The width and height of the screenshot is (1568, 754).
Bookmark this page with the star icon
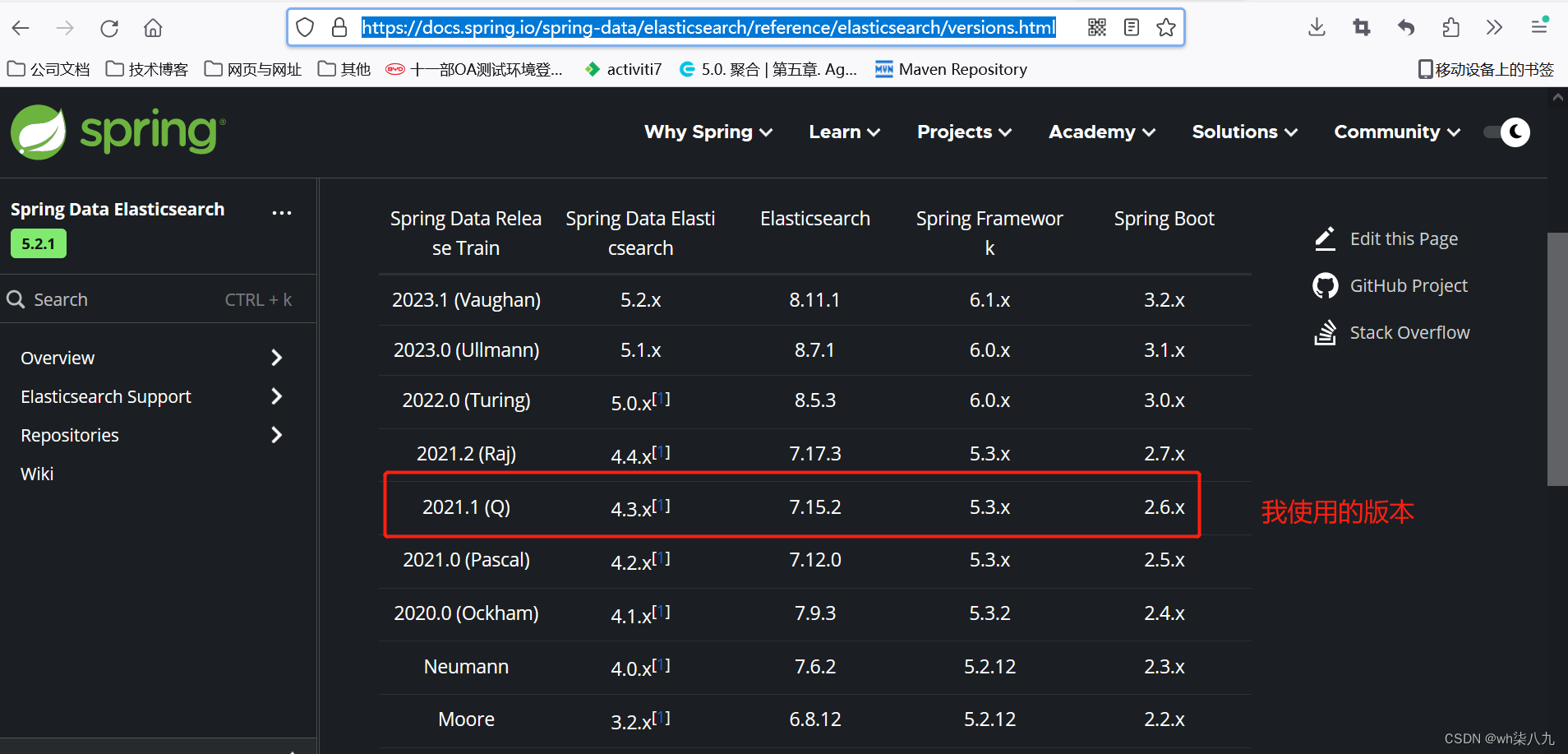1165,27
